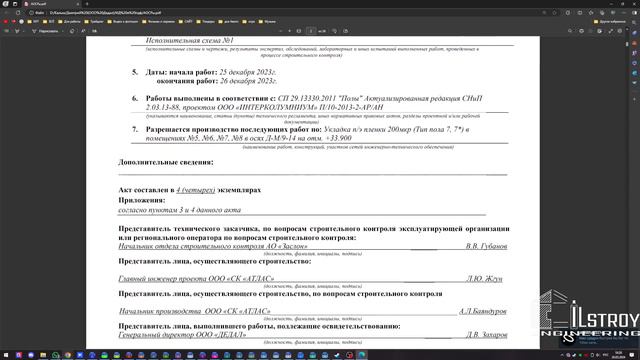
Task: Open Copilot sidebar button
Action: 635,13
